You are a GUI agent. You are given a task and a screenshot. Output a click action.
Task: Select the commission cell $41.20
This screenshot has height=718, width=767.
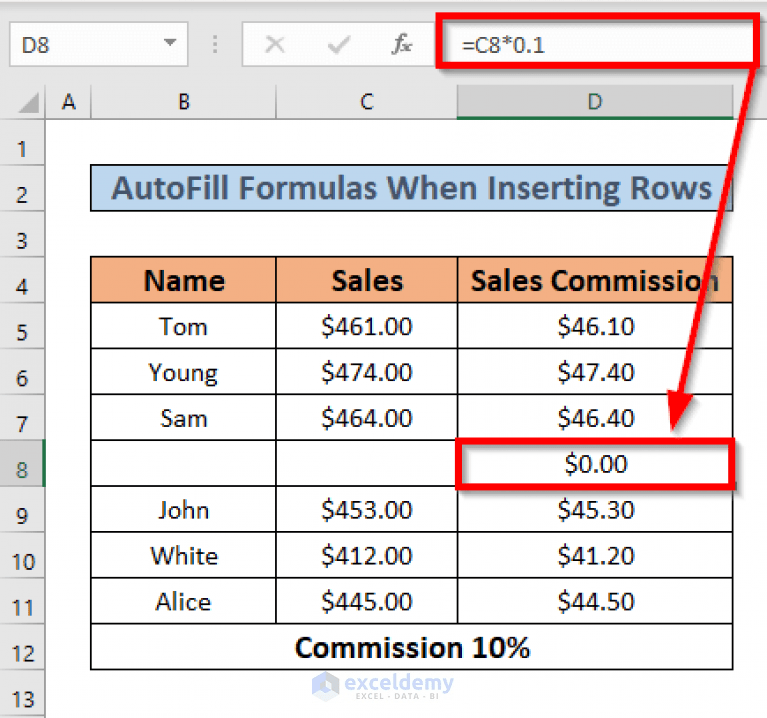click(x=595, y=555)
